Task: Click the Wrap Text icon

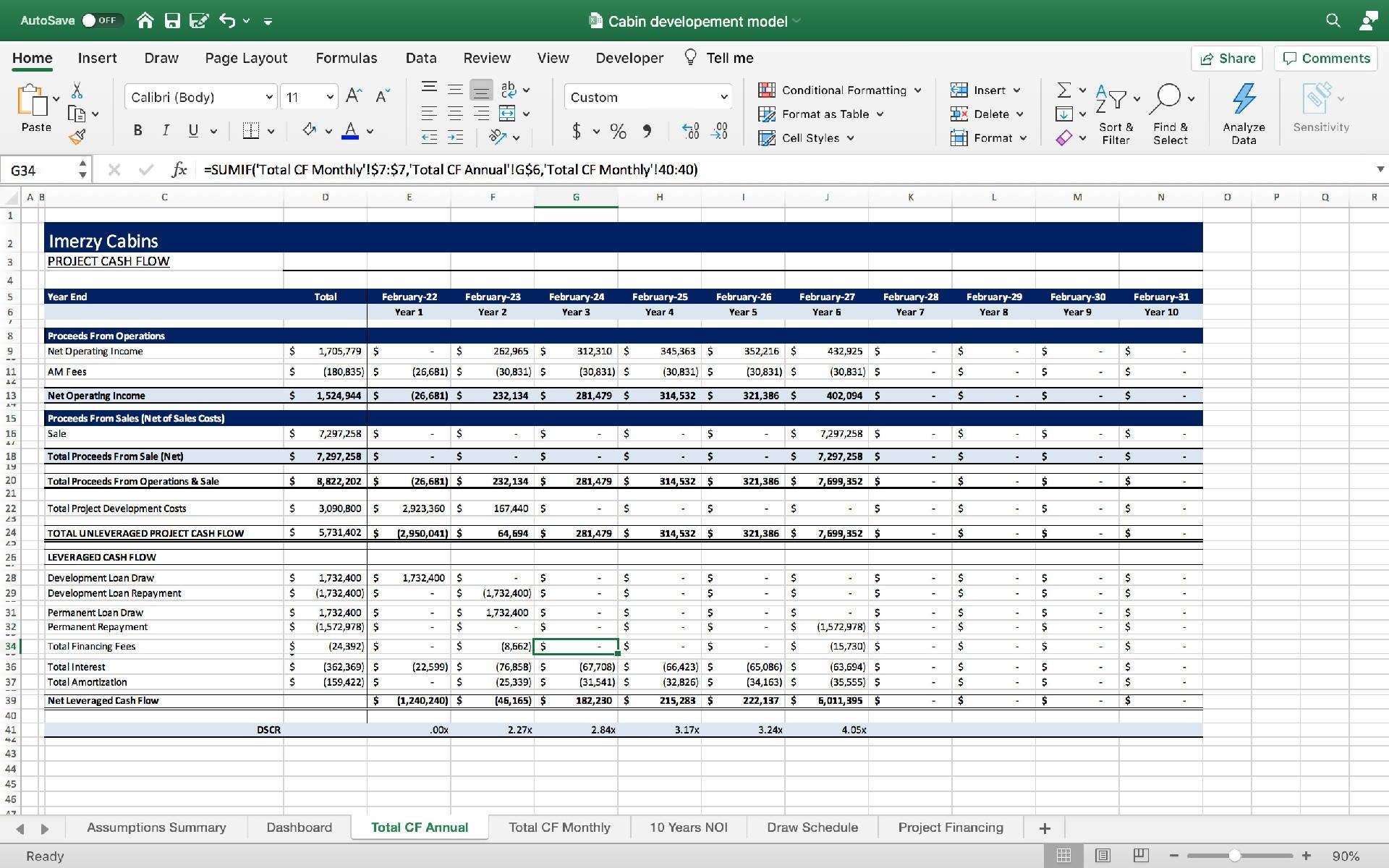Action: click(x=509, y=89)
